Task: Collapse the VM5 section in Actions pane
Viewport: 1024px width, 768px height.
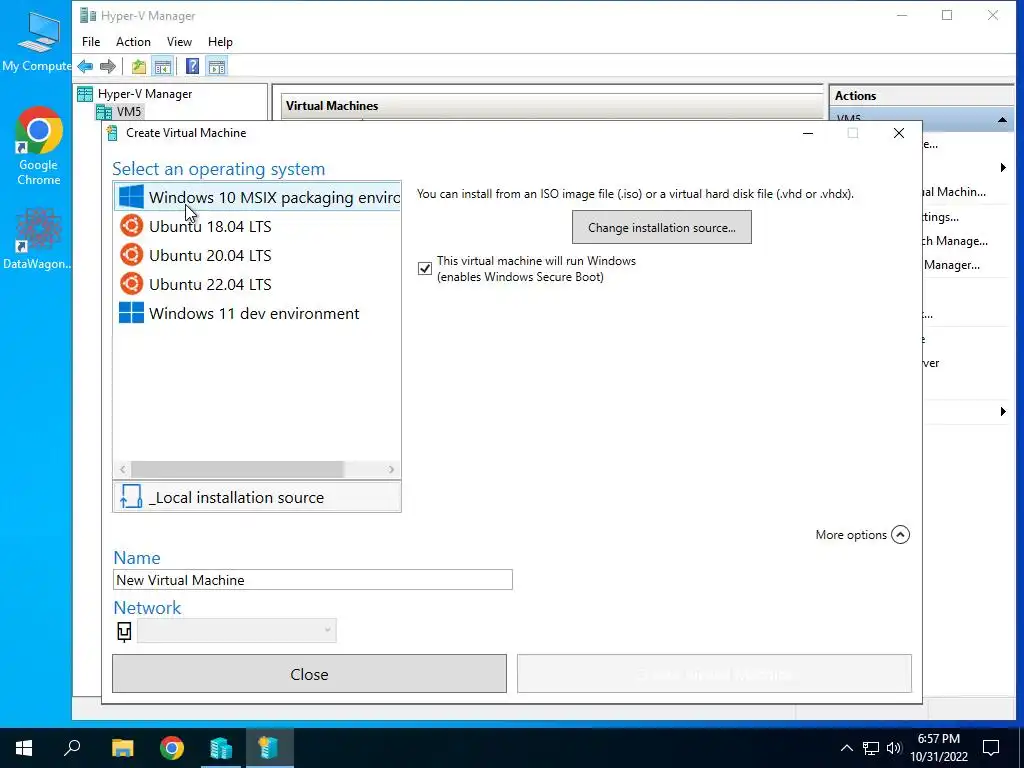Action: point(1002,120)
